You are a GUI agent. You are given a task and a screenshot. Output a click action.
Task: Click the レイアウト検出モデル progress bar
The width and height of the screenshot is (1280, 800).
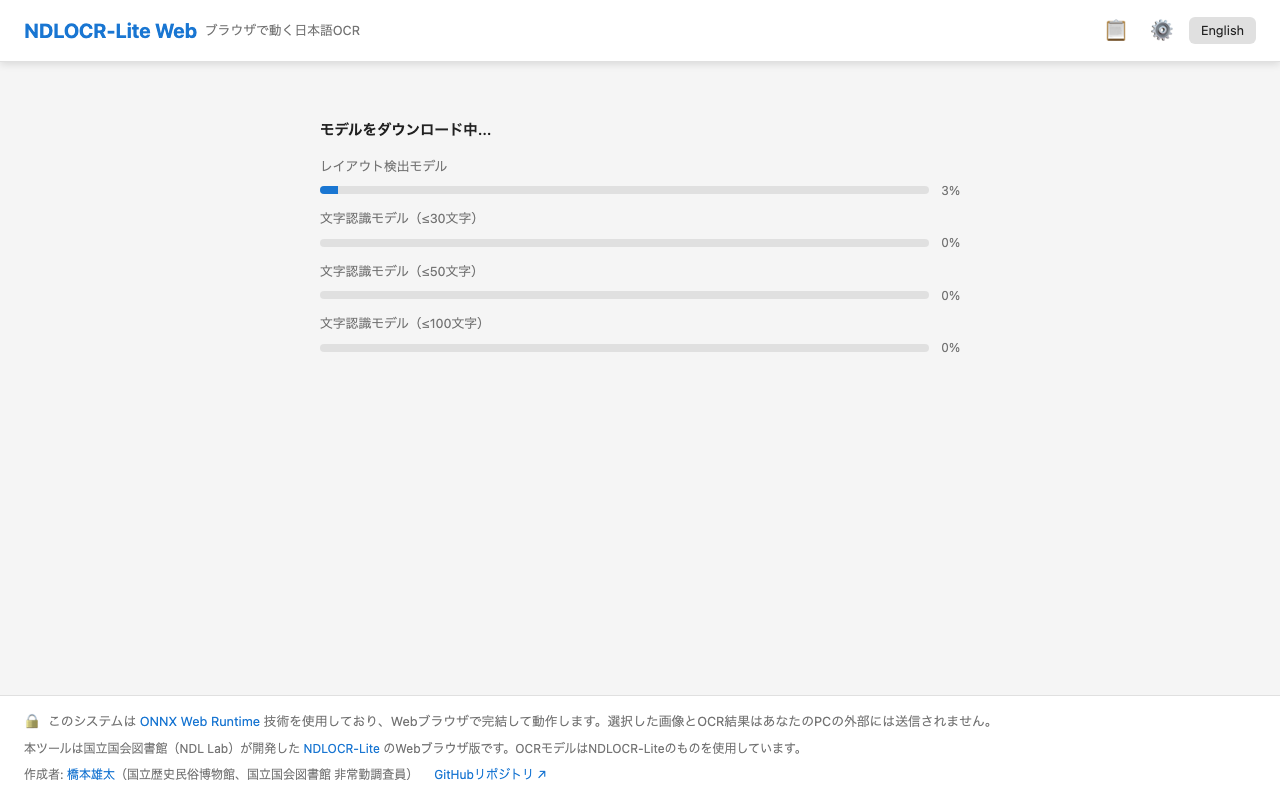[x=624, y=189]
